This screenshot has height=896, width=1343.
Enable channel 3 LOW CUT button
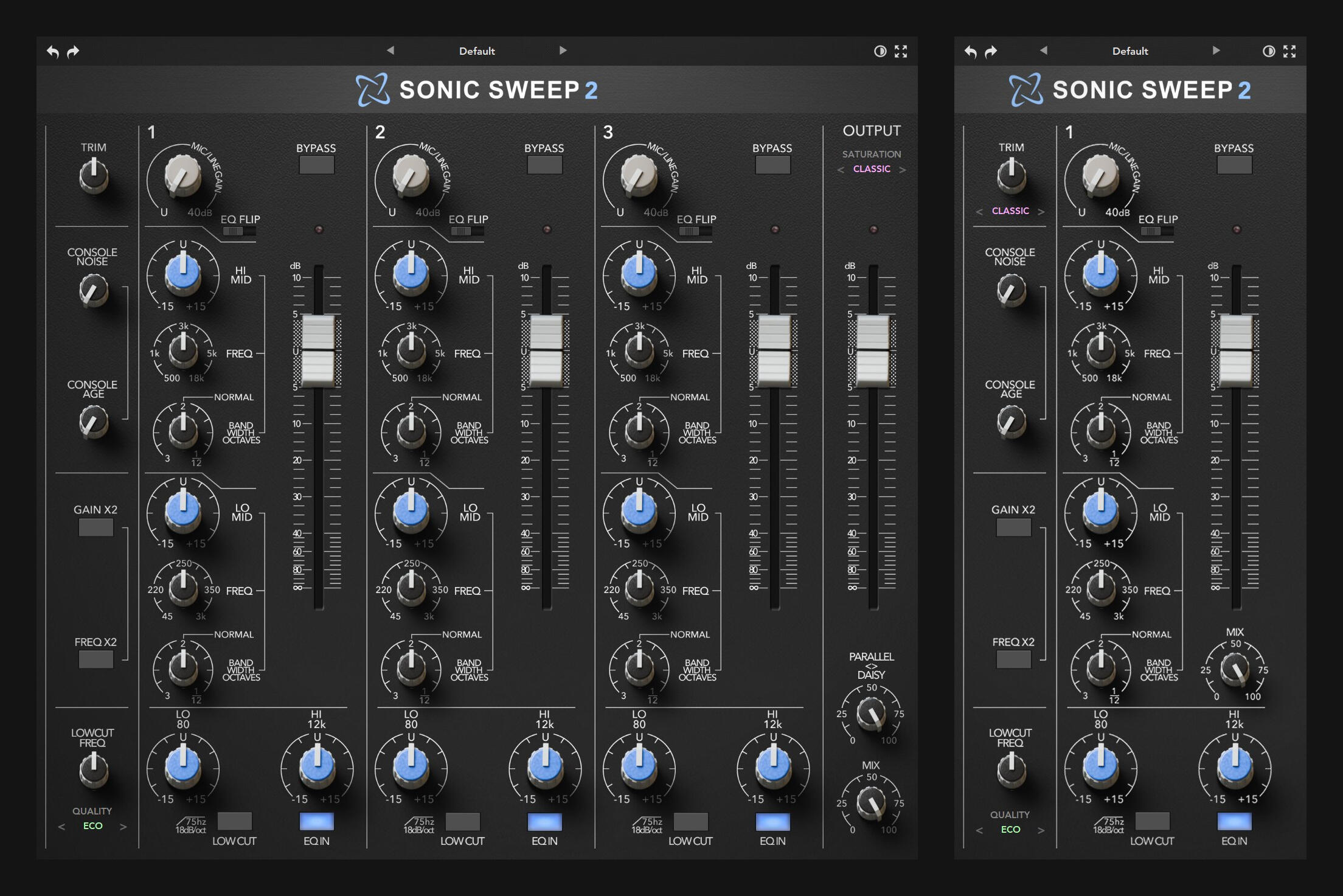[x=690, y=821]
